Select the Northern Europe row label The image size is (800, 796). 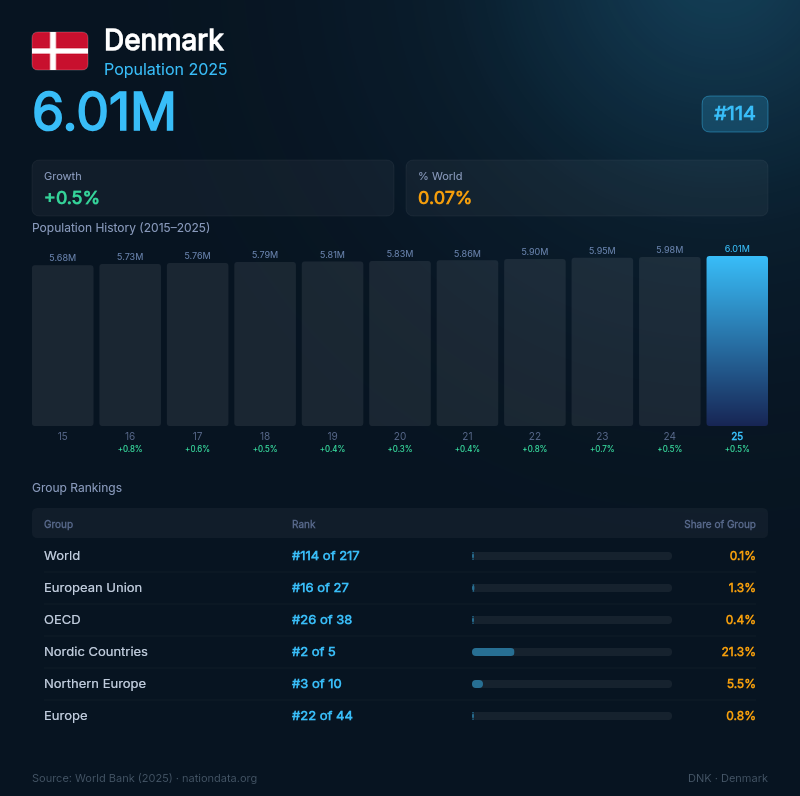95,684
